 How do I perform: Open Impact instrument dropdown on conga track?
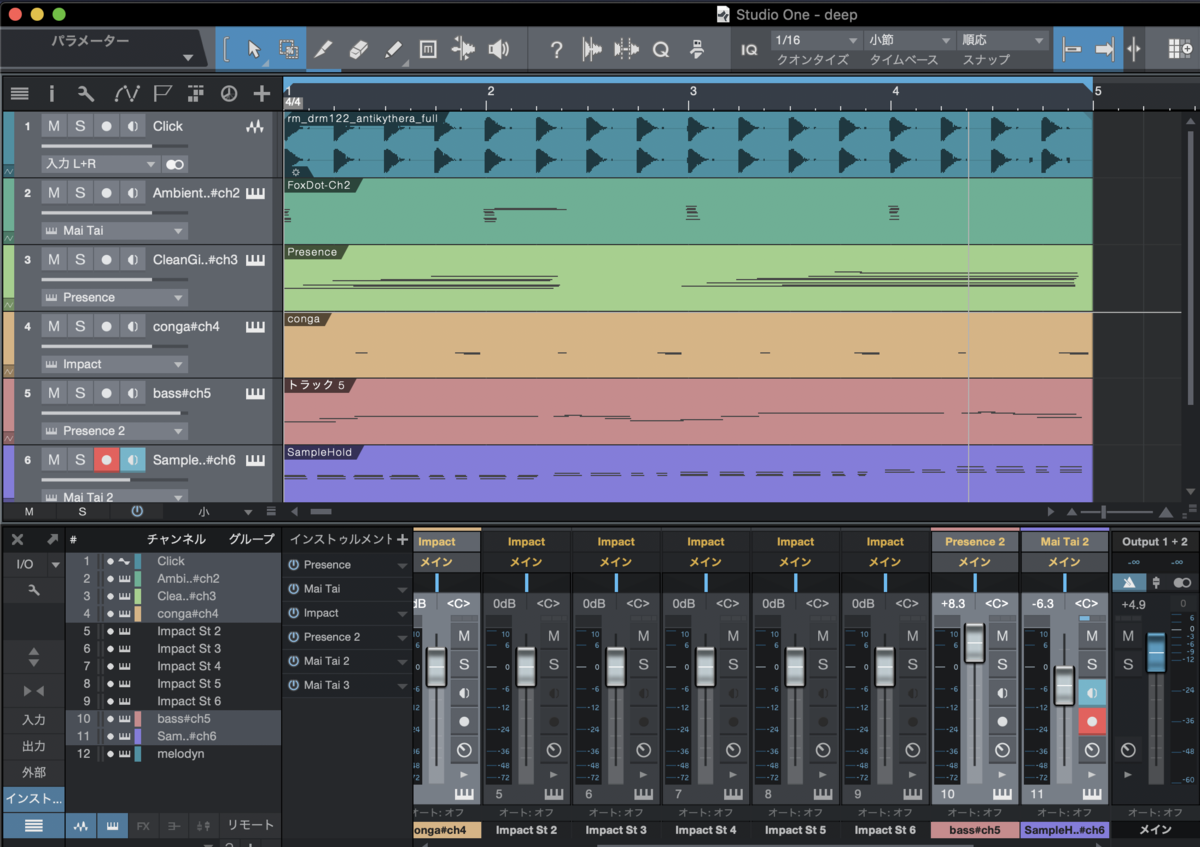point(114,364)
